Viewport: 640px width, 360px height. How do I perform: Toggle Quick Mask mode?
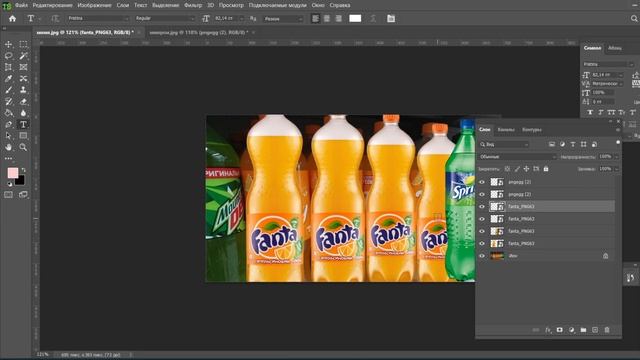(x=9, y=195)
